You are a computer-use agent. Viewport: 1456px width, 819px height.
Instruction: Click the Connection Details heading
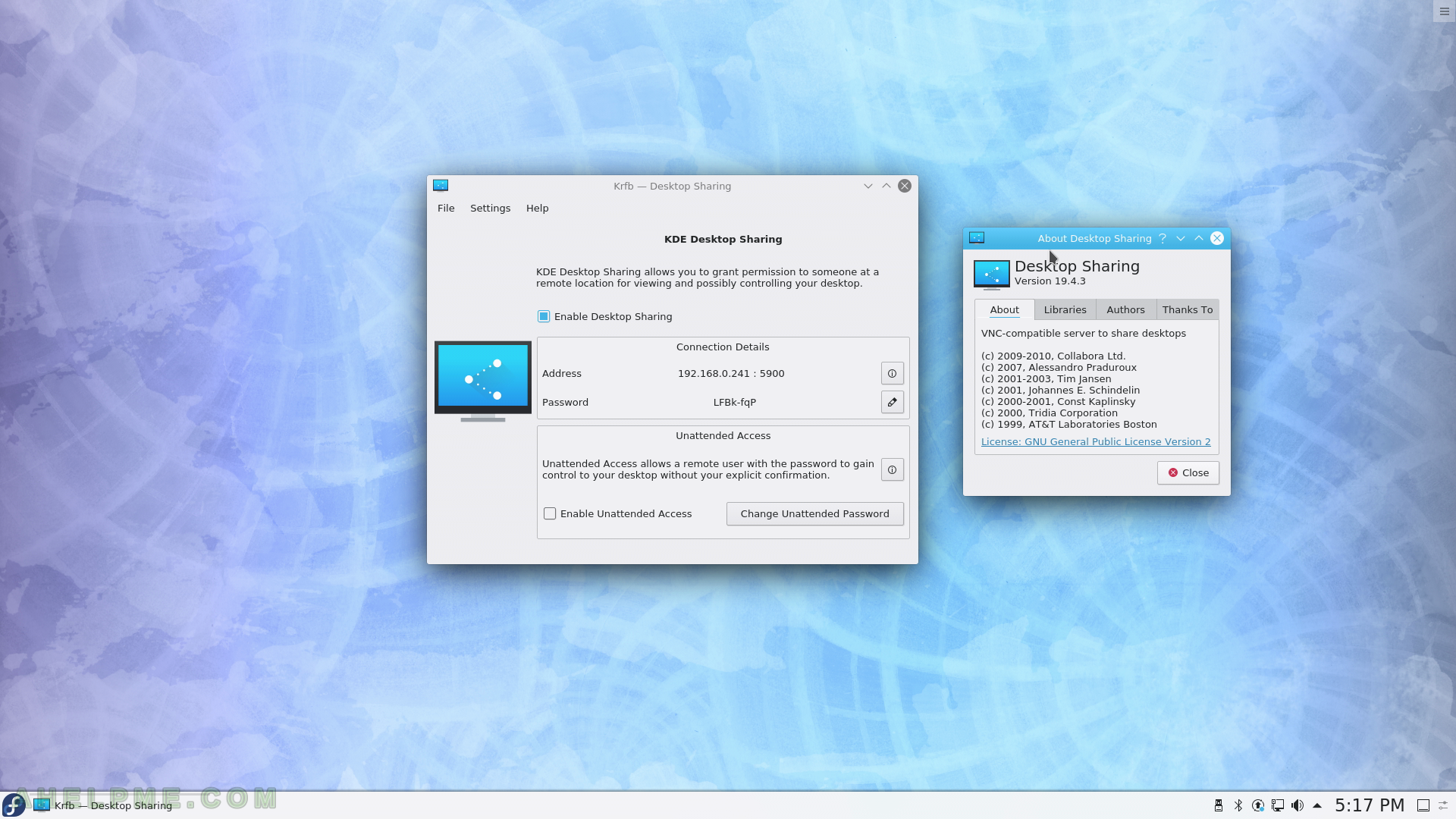(x=722, y=347)
